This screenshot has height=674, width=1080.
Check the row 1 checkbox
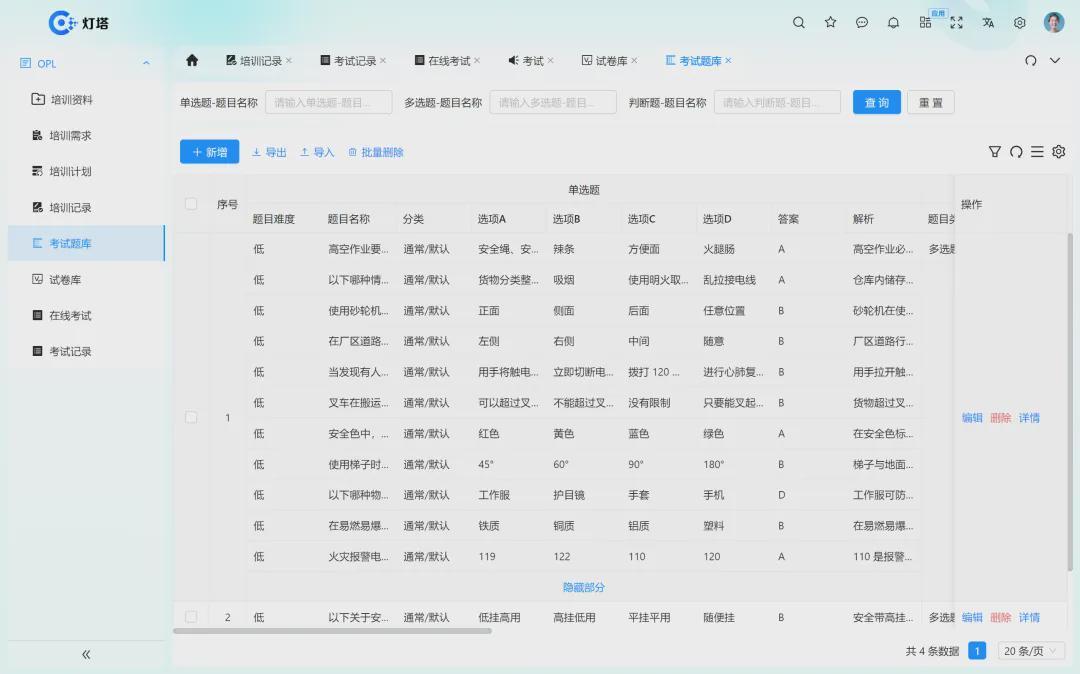(x=191, y=418)
